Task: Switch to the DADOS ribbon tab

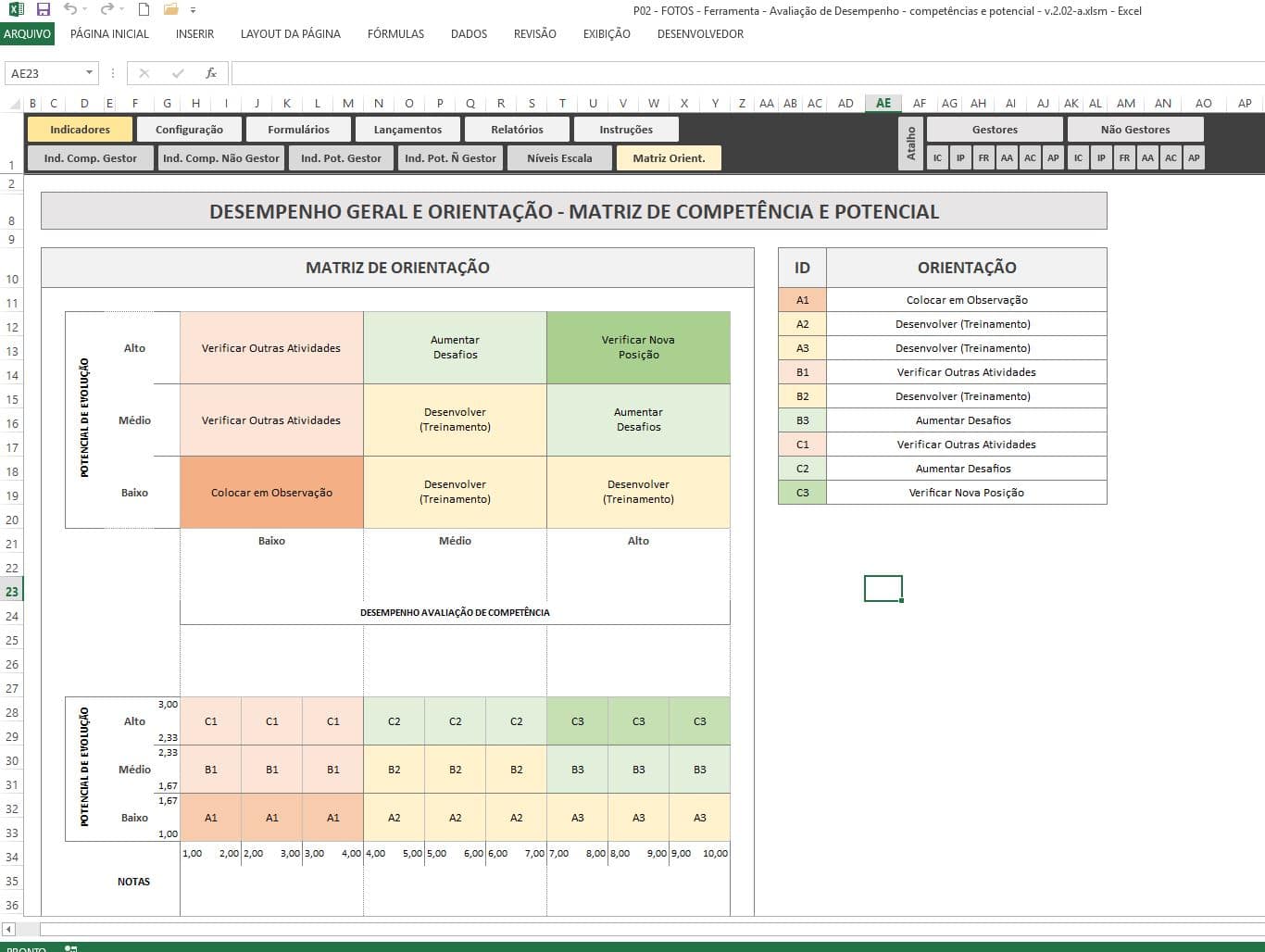Action: pyautogui.click(x=469, y=34)
